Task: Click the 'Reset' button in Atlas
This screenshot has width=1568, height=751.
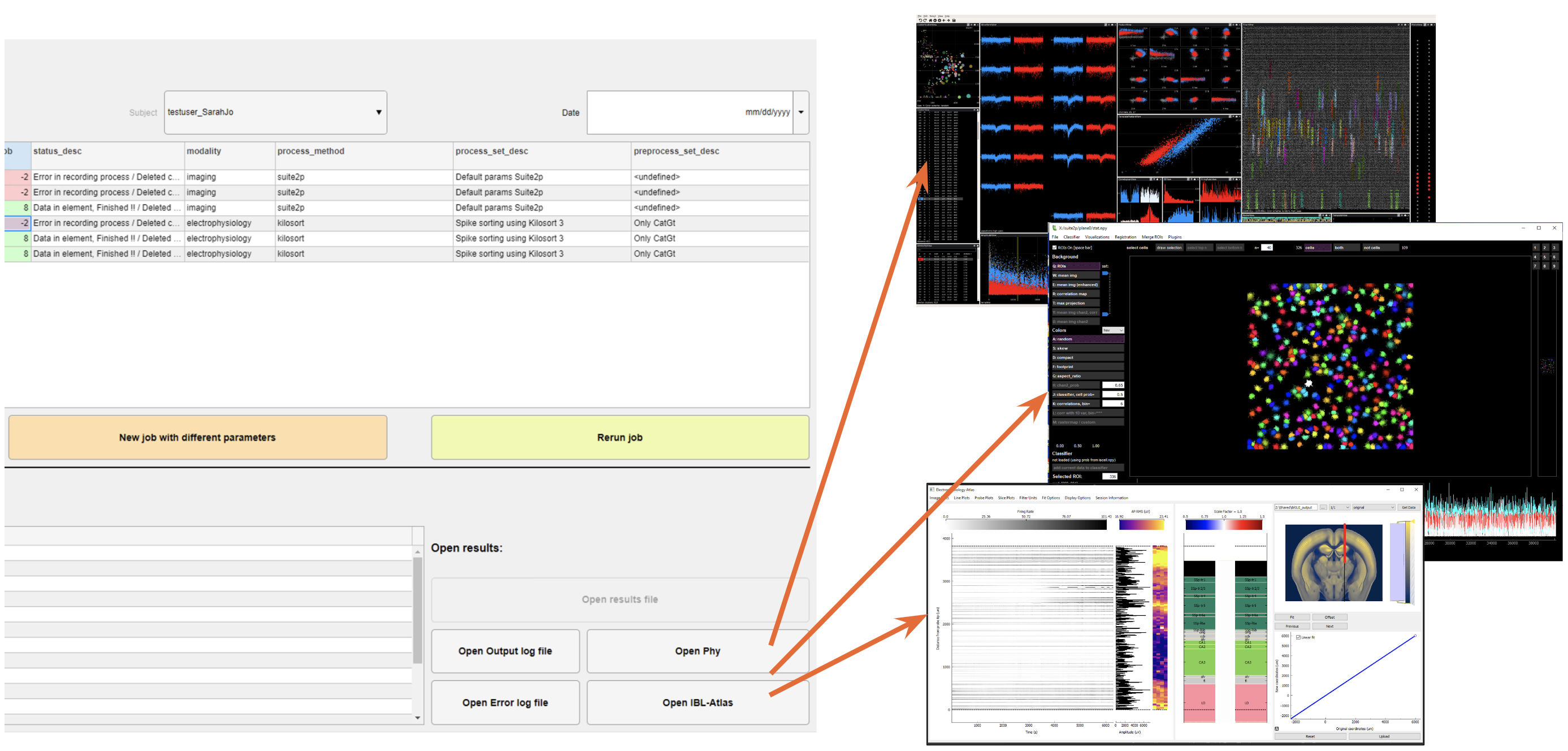Action: (x=1310, y=737)
